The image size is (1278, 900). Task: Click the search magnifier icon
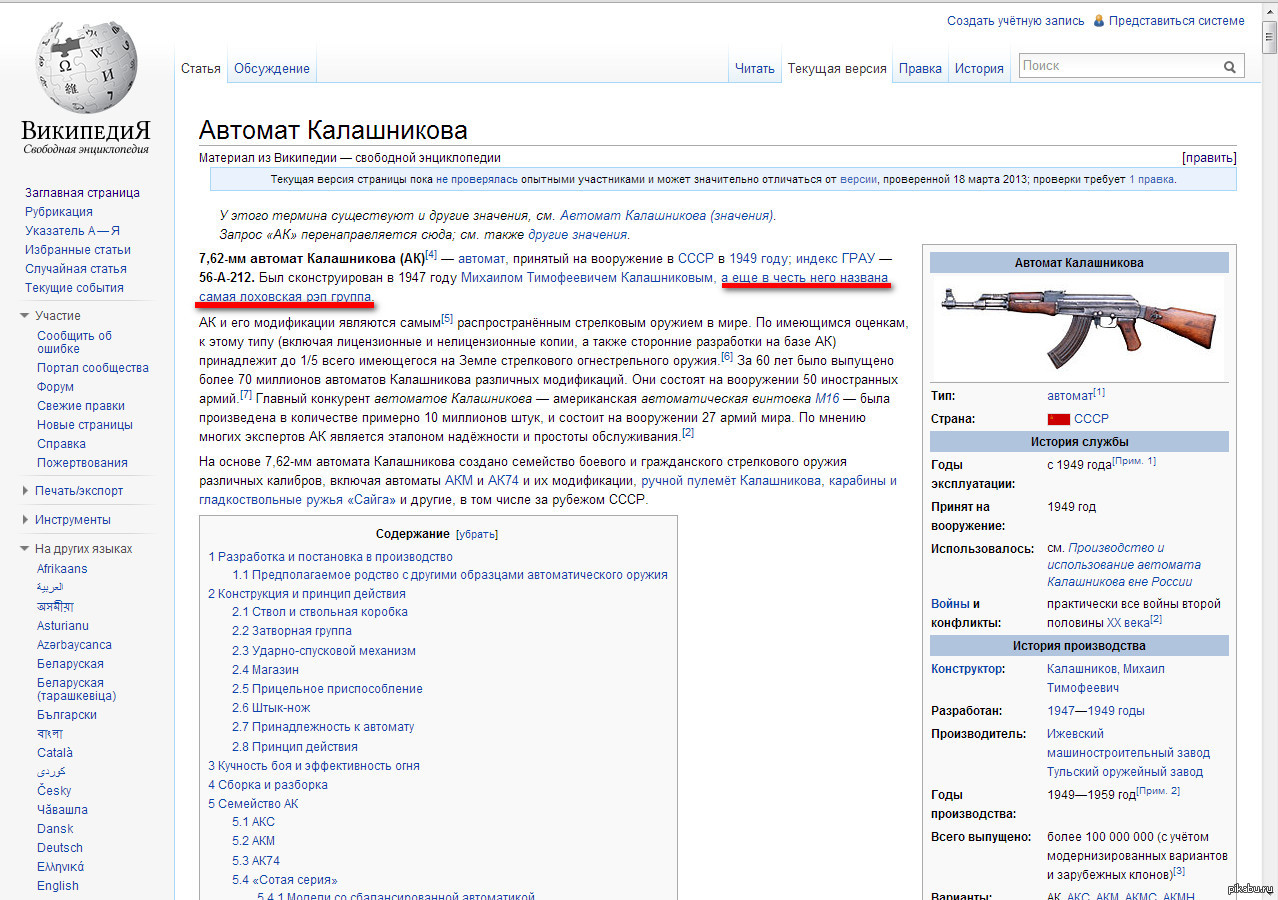coord(1229,67)
